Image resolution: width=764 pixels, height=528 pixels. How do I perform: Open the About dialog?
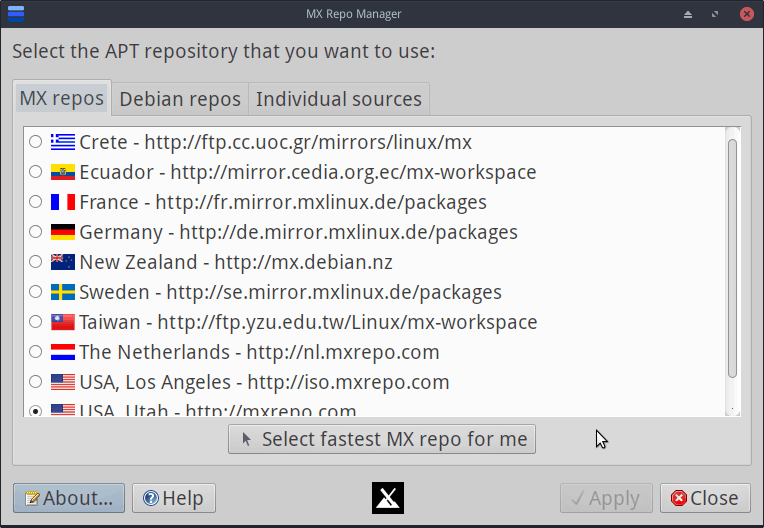click(x=69, y=498)
